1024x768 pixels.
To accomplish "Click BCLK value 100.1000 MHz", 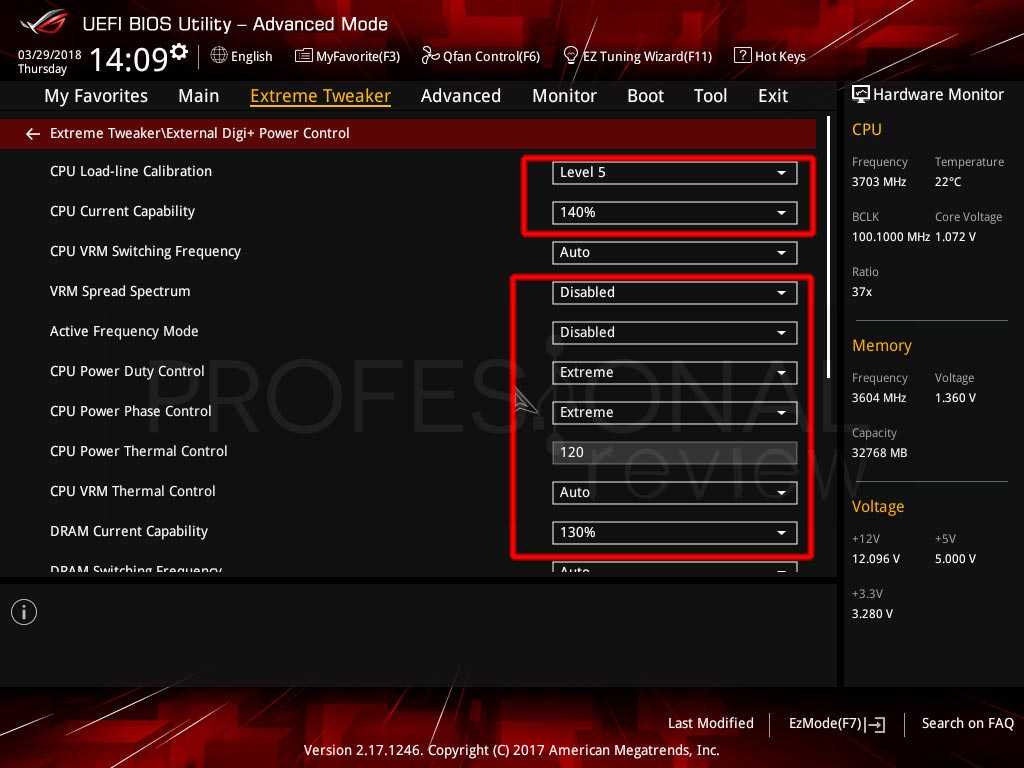I will pyautogui.click(x=891, y=236).
